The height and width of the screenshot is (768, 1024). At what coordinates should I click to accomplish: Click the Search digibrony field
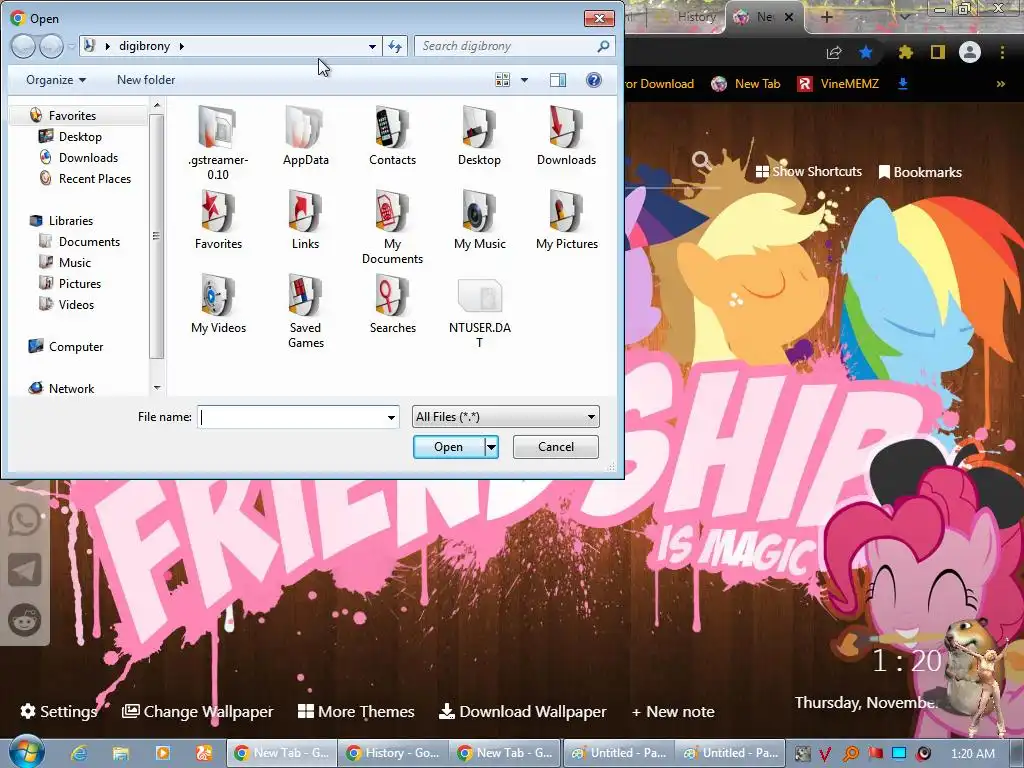point(506,46)
